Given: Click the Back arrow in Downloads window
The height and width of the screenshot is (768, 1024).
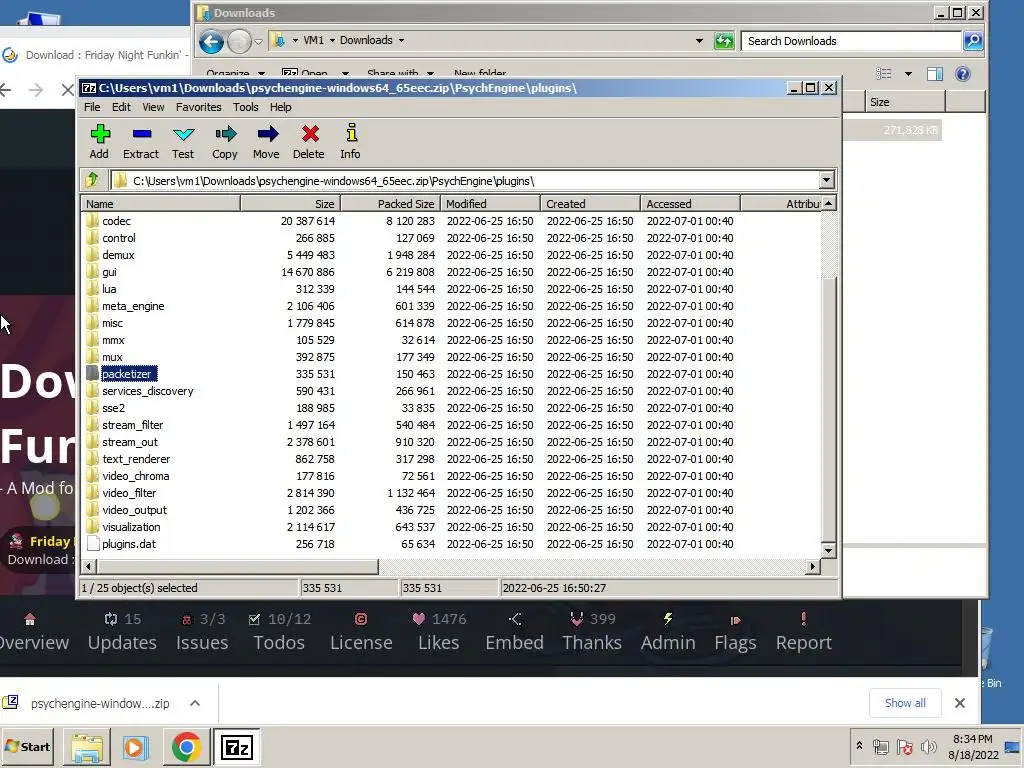Looking at the screenshot, I should [x=212, y=41].
